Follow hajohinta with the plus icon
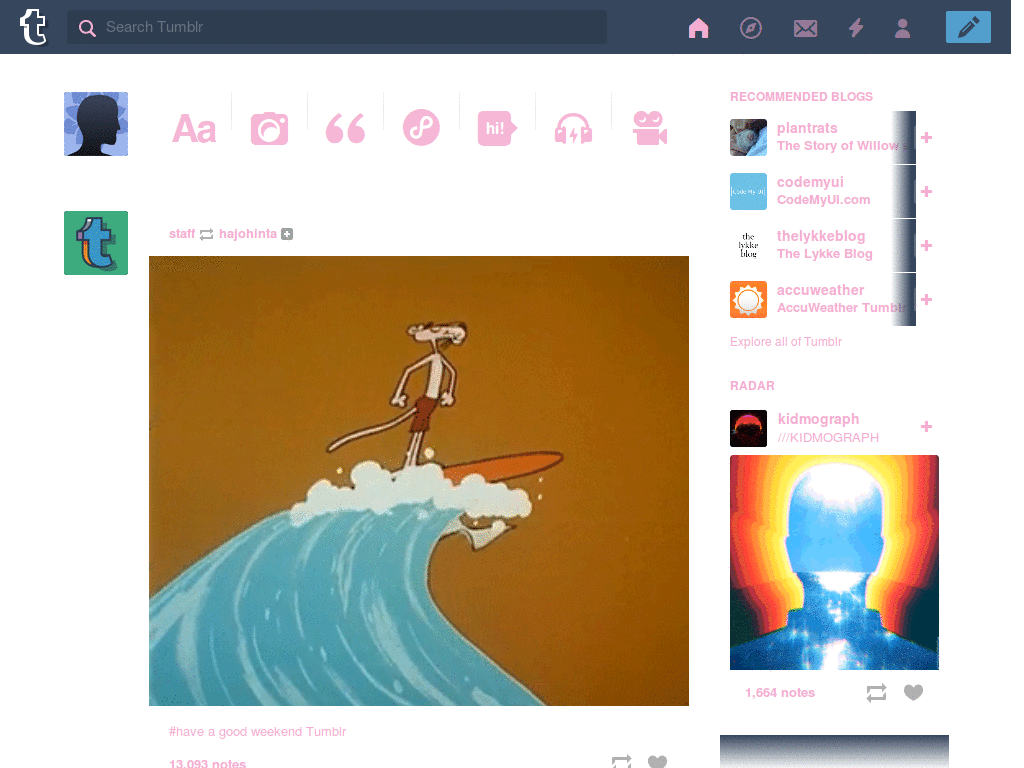 pyautogui.click(x=287, y=234)
